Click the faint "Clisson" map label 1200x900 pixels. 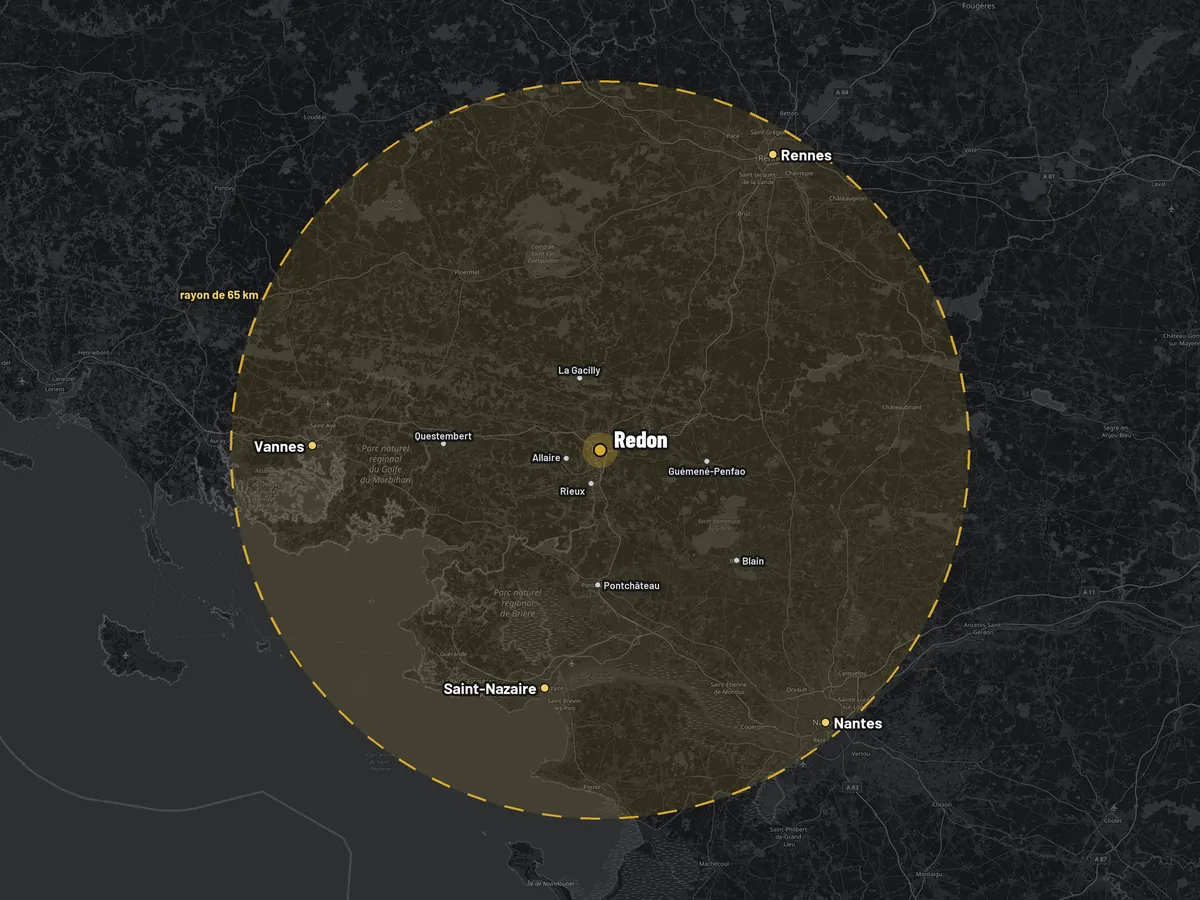pos(941,803)
